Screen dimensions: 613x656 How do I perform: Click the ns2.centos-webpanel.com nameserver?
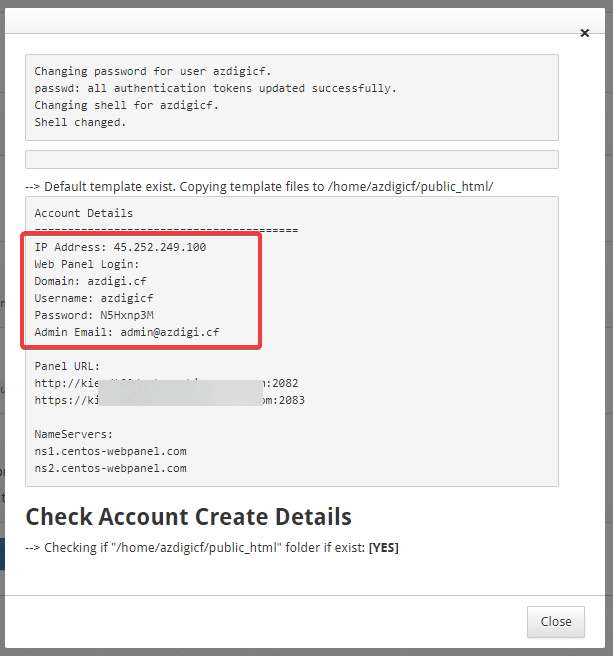coord(110,468)
